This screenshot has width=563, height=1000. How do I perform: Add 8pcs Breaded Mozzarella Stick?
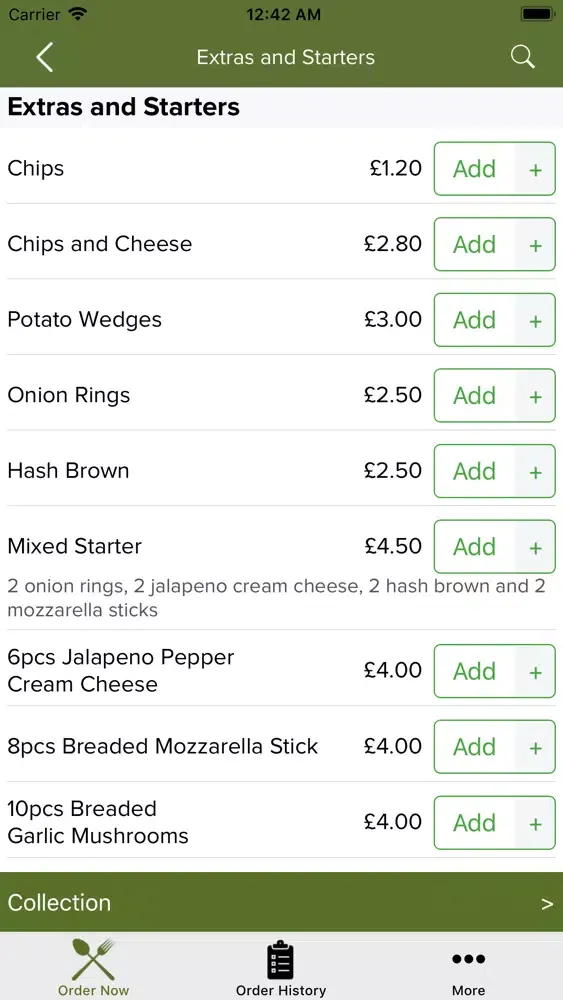[x=474, y=747]
